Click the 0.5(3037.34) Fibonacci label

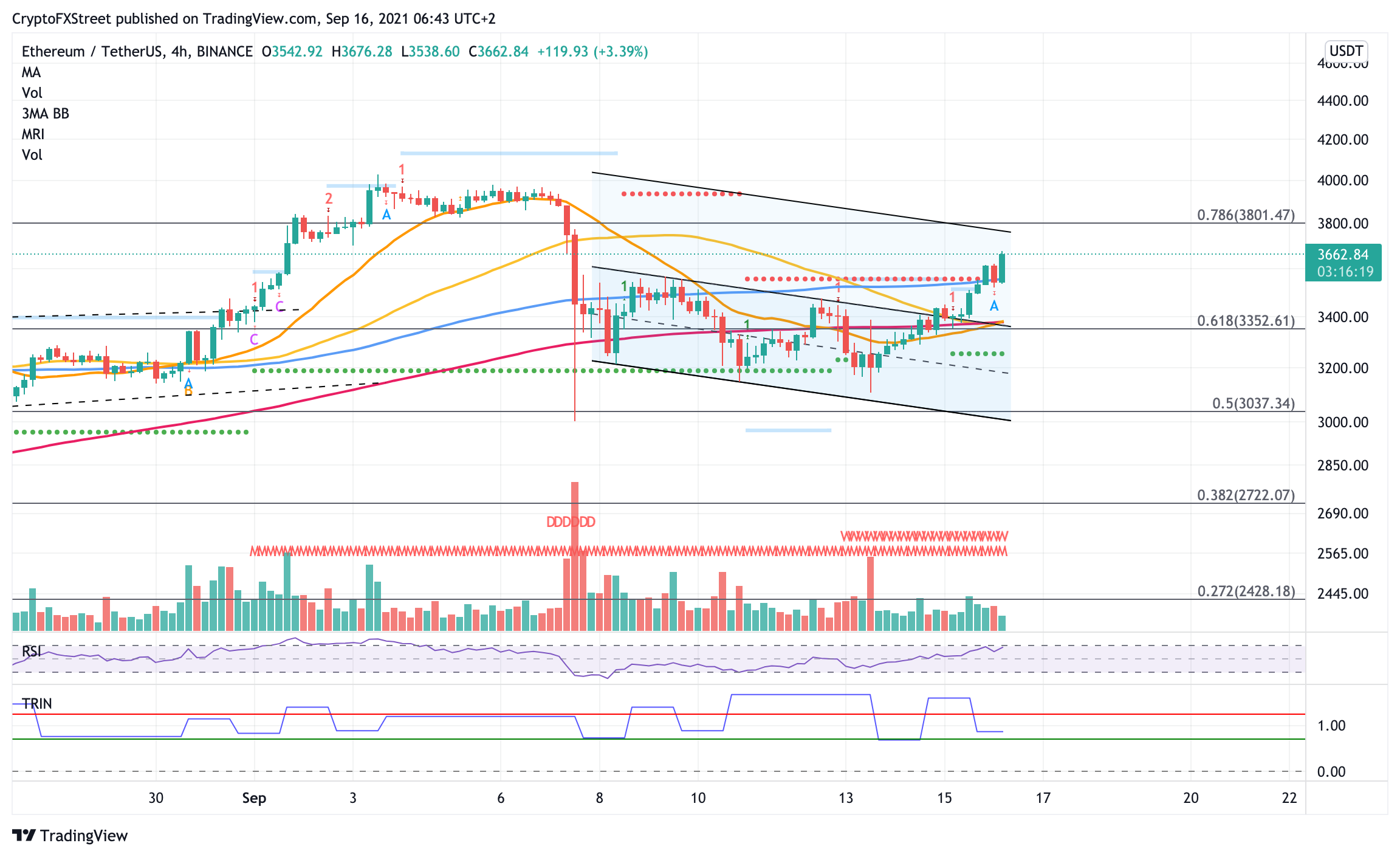tap(1254, 404)
